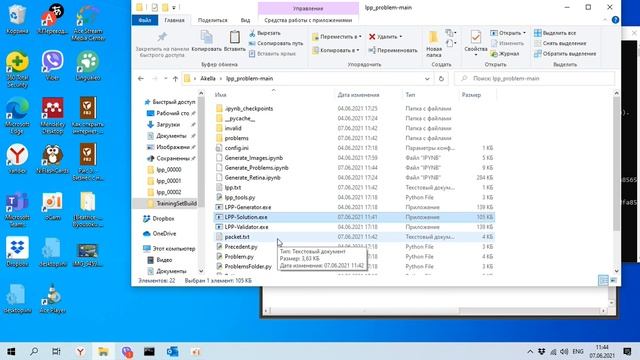The width and height of the screenshot is (640, 360).
Task: Open the Поделиться ribbon tab
Action: coord(212,20)
